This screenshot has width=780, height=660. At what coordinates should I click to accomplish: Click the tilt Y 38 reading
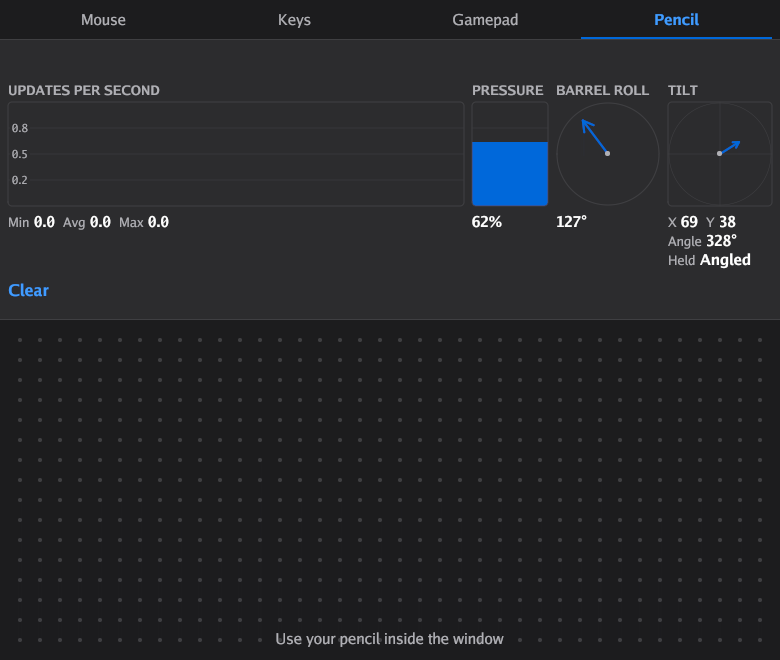click(721, 222)
